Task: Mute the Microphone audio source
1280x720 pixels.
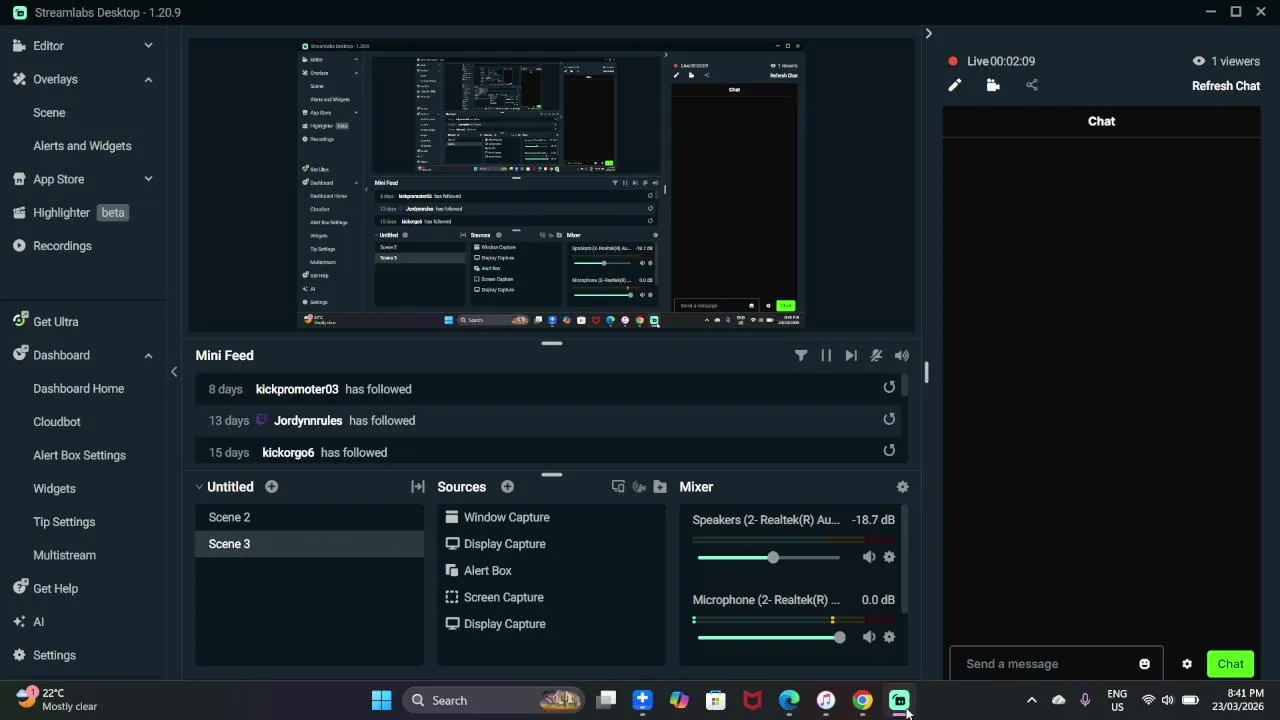Action: 869,637
